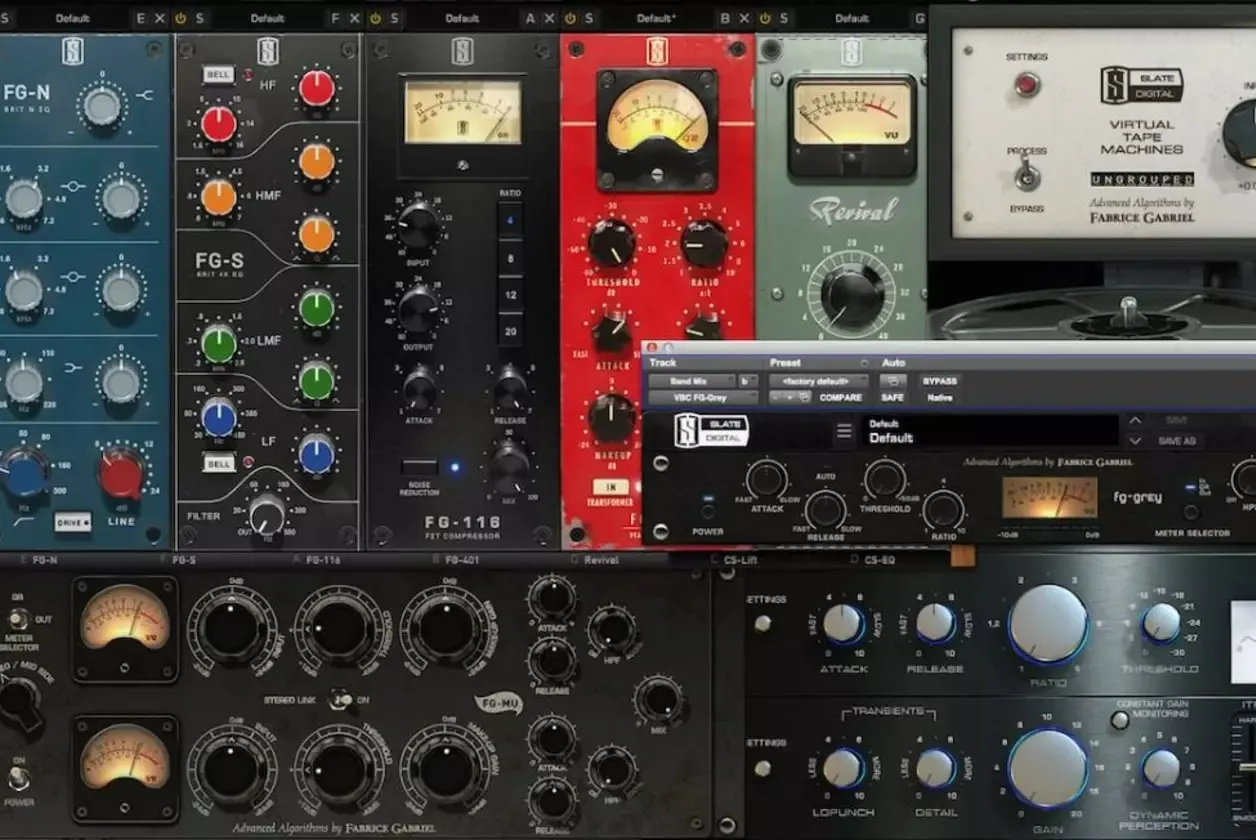Click module letter A in rack header
Screen dimensions: 1256x840
(x=529, y=18)
